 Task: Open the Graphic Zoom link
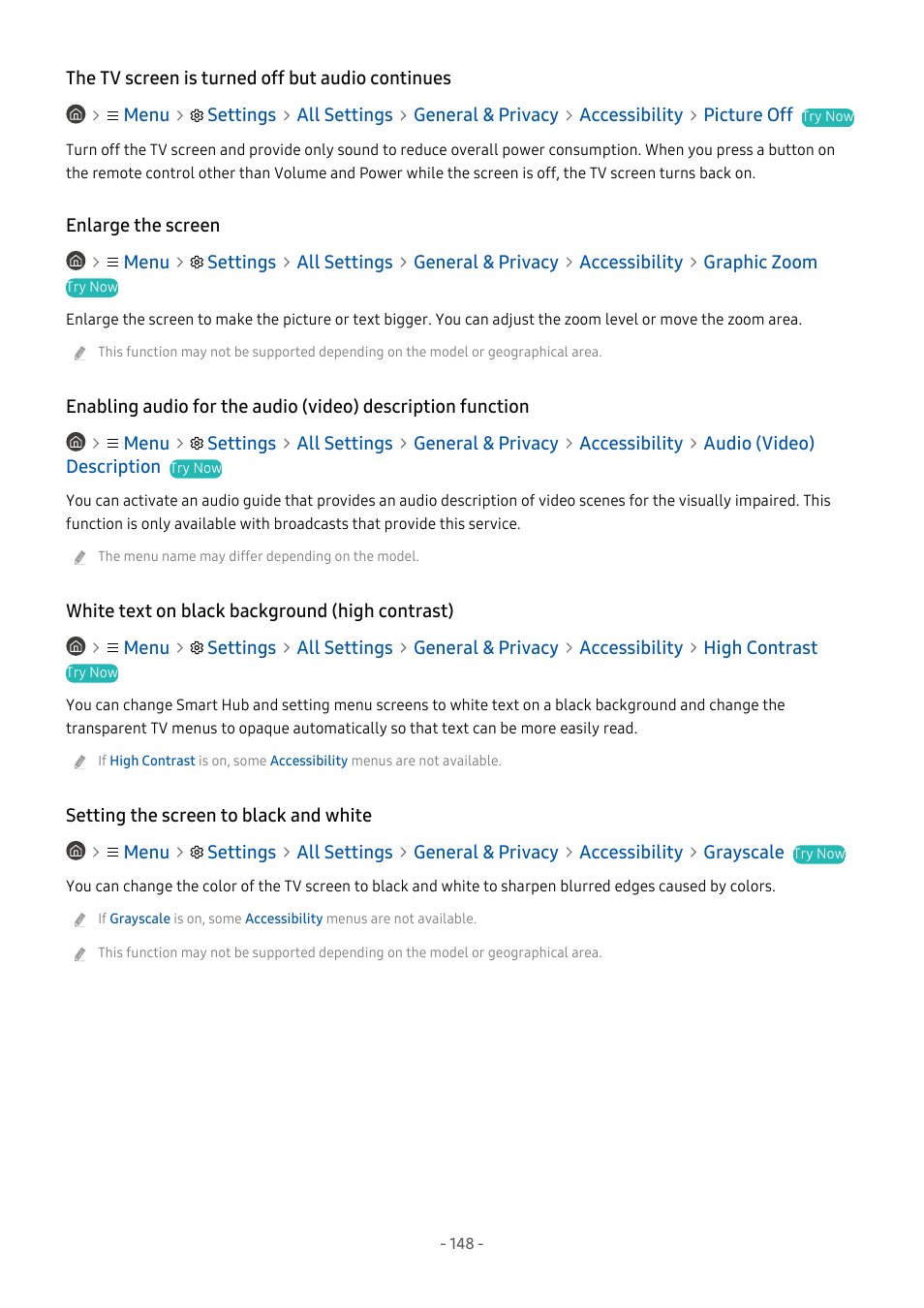click(x=759, y=263)
